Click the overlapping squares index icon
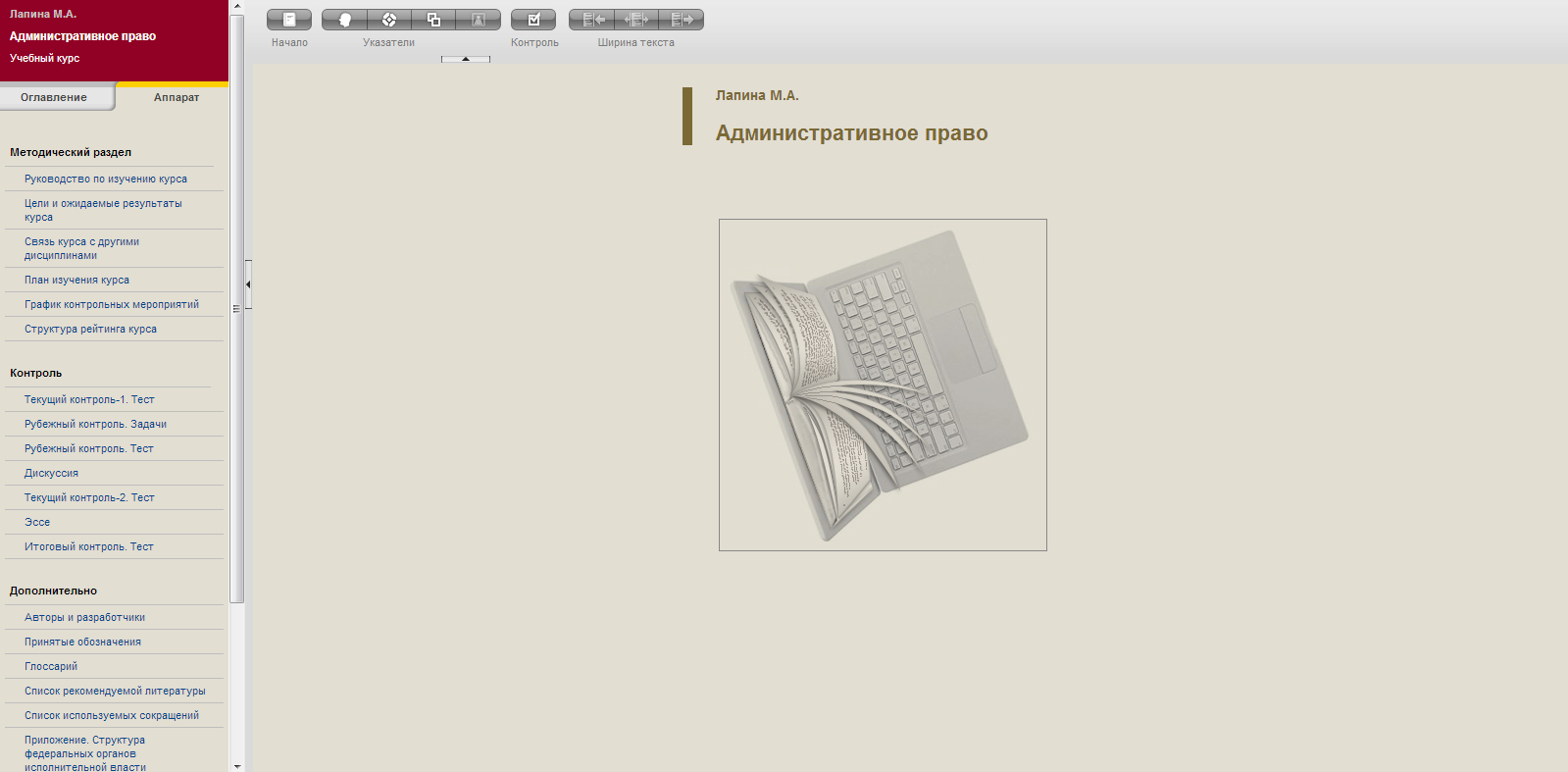Viewport: 1568px width, 772px height. coord(433,20)
